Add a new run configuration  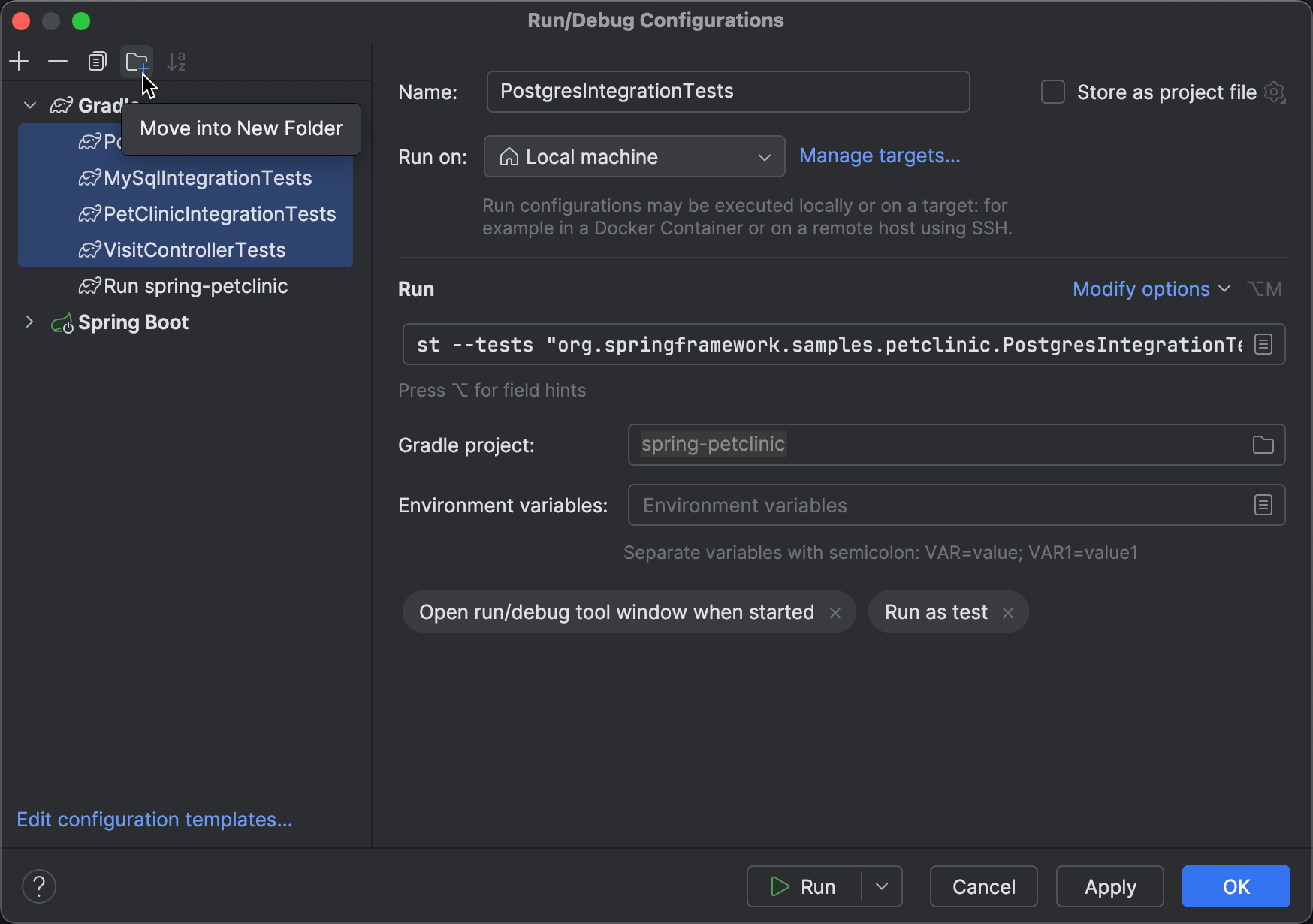(x=19, y=61)
